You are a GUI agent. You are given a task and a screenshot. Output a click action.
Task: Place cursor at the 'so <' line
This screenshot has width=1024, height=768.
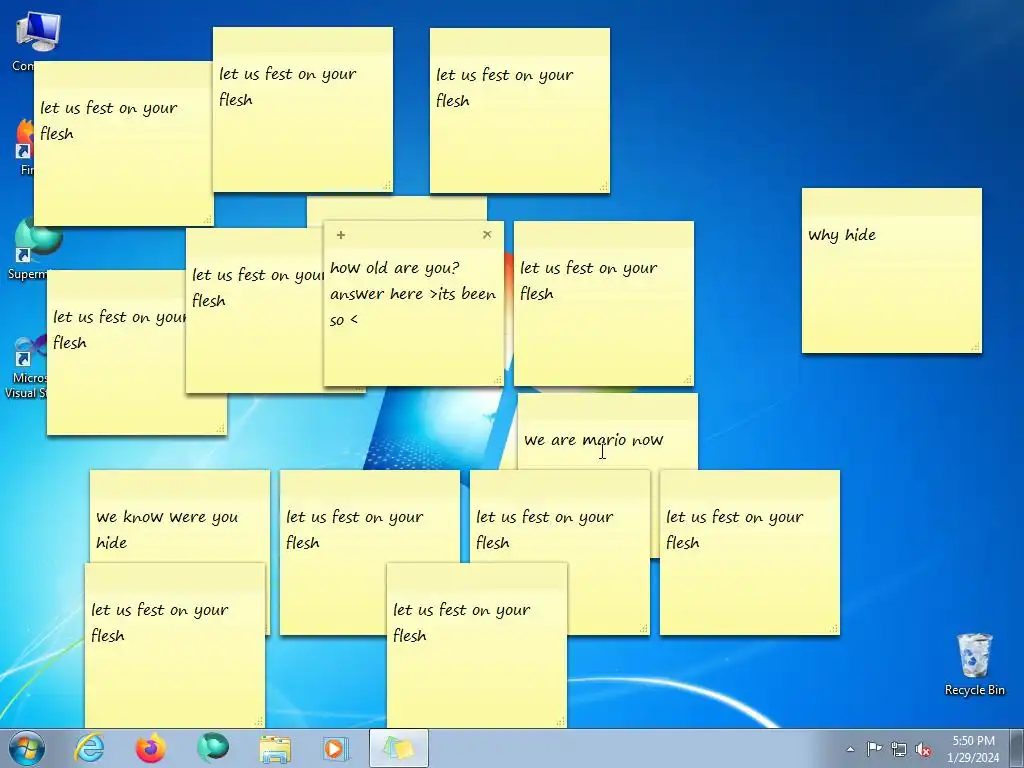[344, 320]
